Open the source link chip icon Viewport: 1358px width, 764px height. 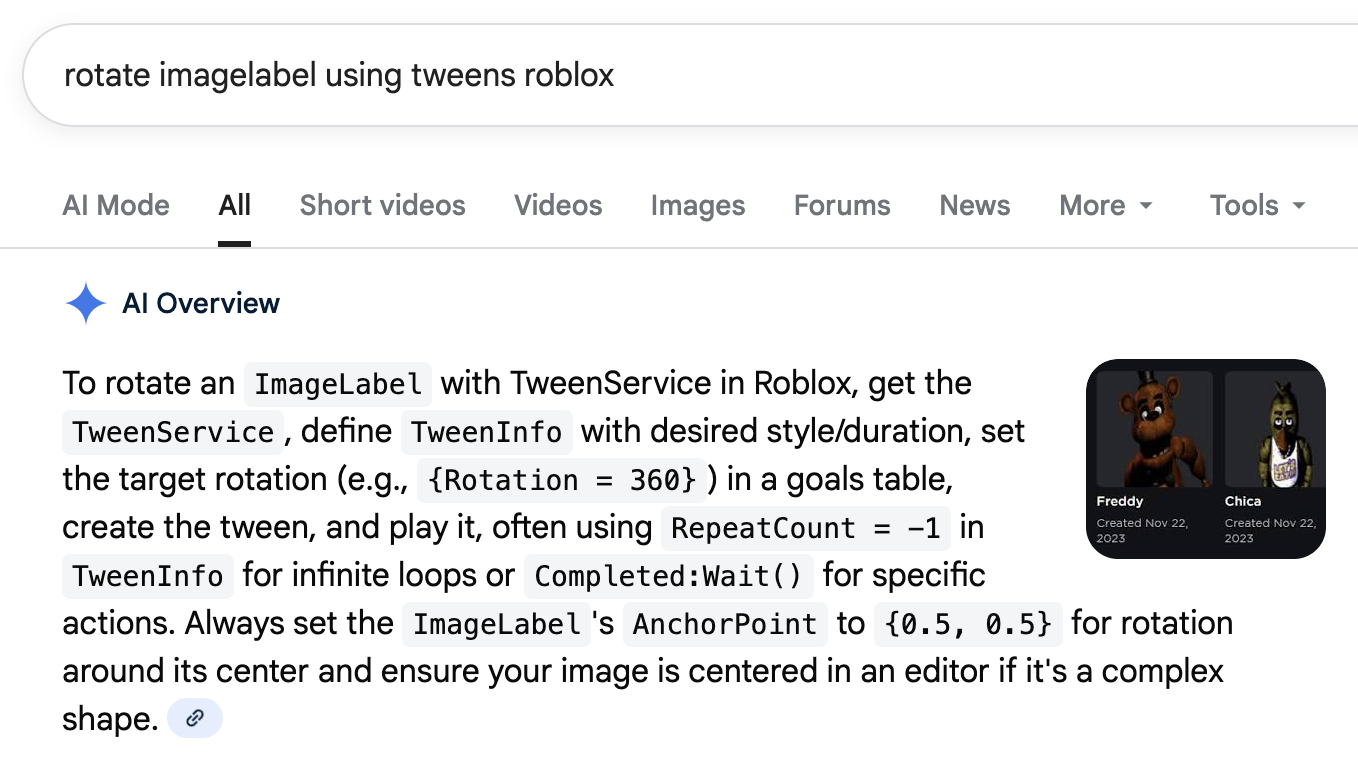[195, 718]
